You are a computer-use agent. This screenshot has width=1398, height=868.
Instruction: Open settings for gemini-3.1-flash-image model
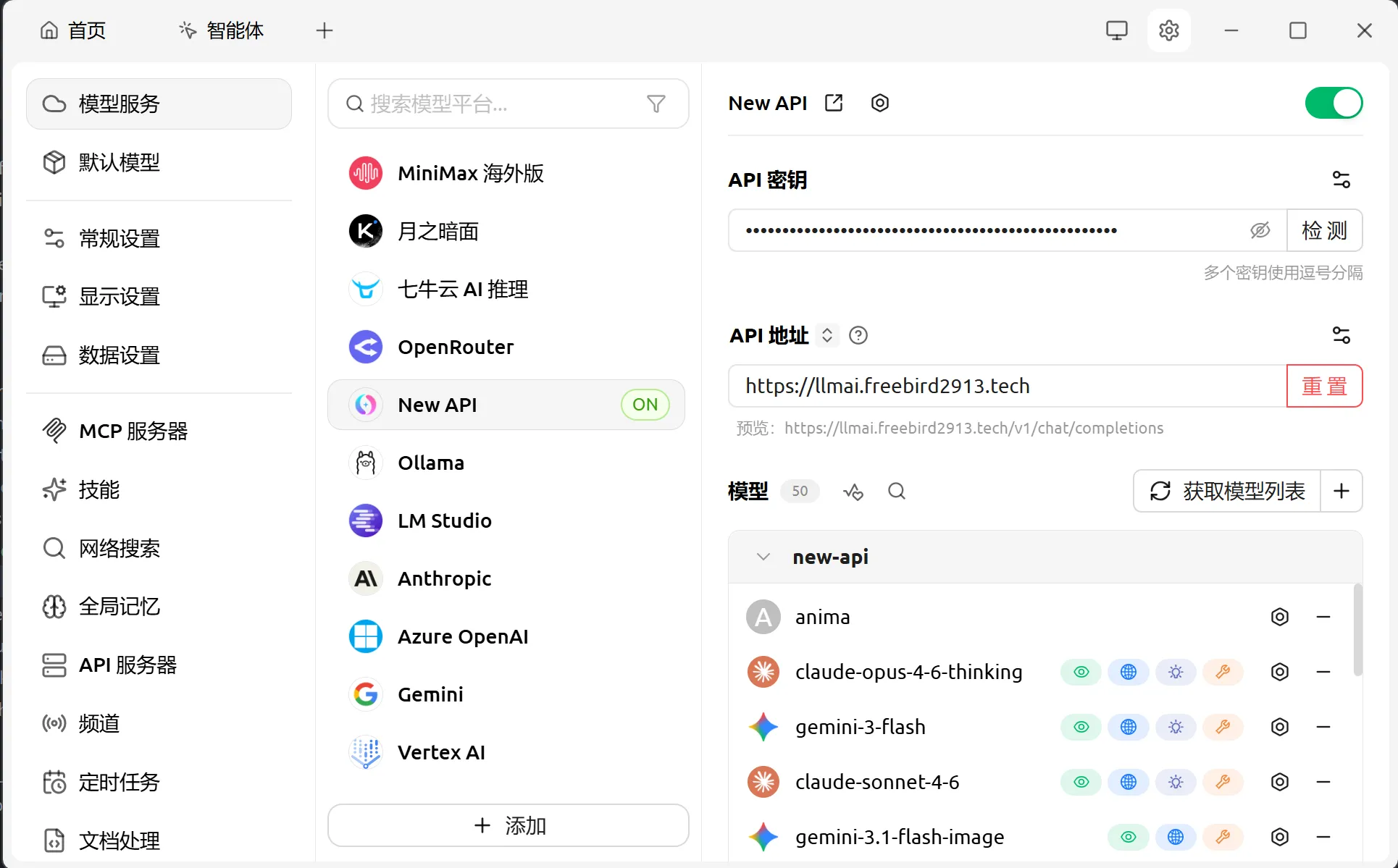pyautogui.click(x=1280, y=837)
